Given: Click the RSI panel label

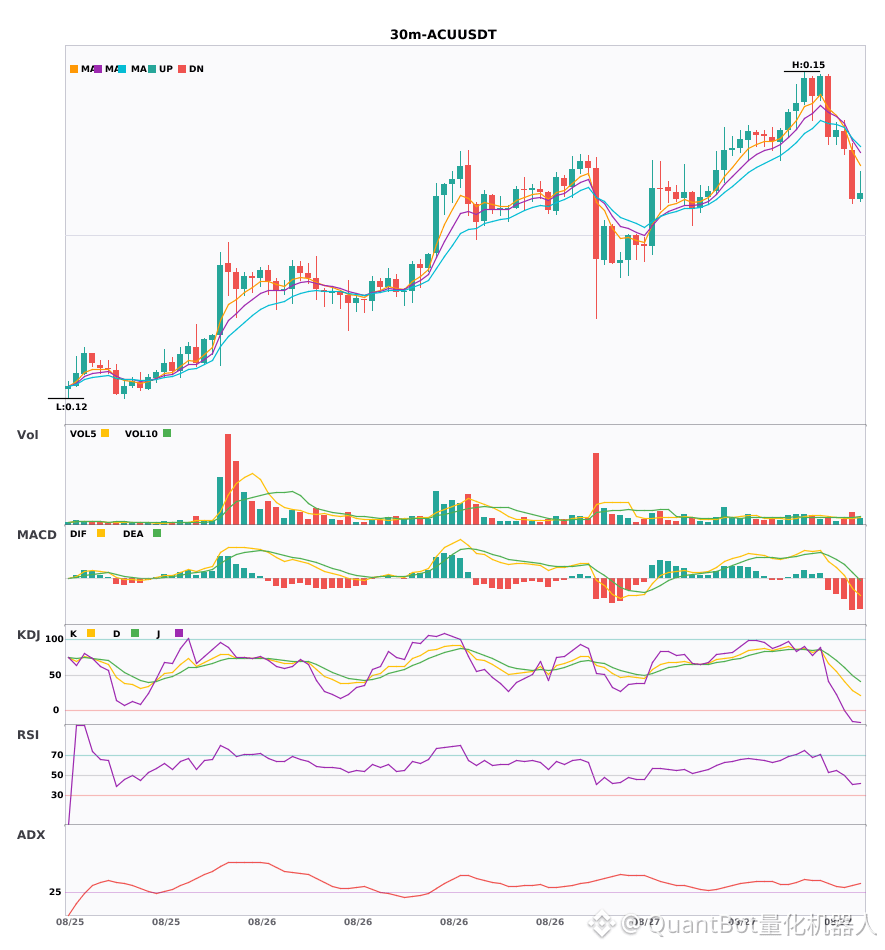Looking at the screenshot, I should [28, 735].
